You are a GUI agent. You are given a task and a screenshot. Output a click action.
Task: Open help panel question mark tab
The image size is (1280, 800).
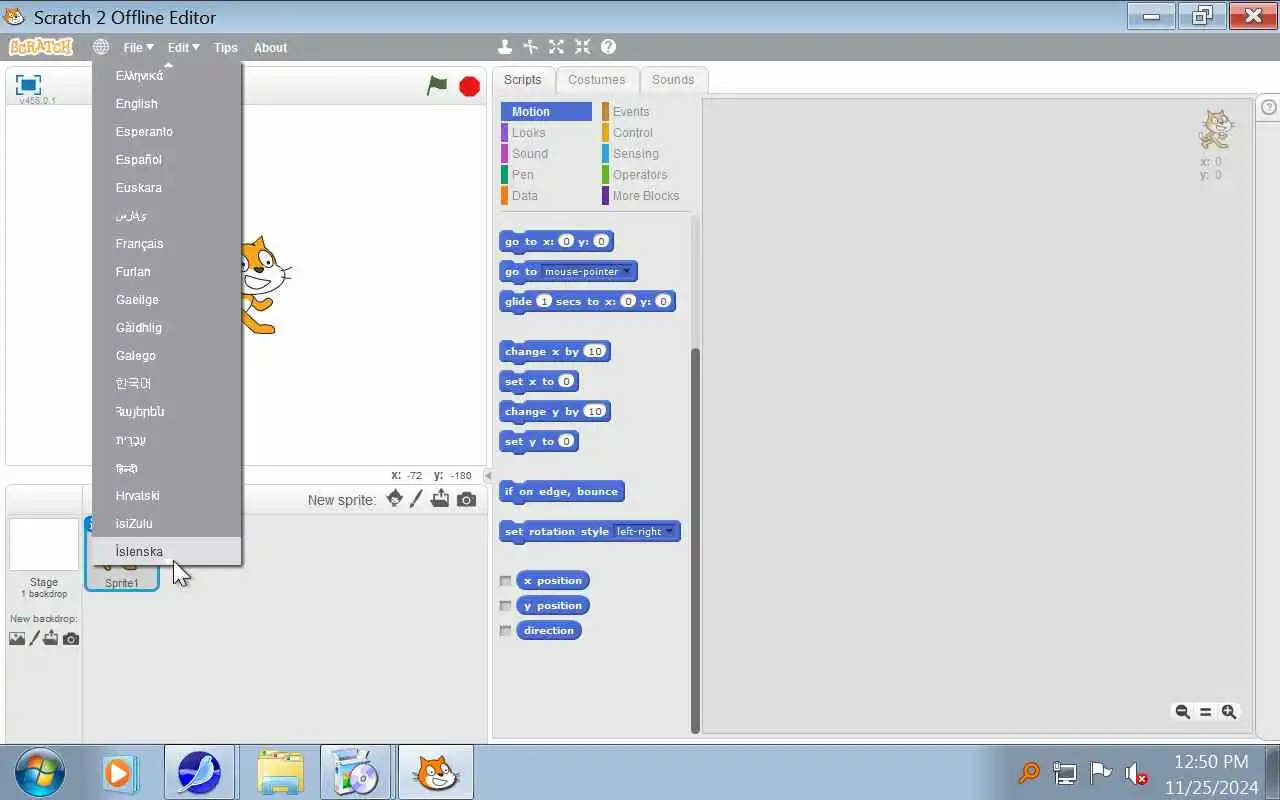(1268, 107)
